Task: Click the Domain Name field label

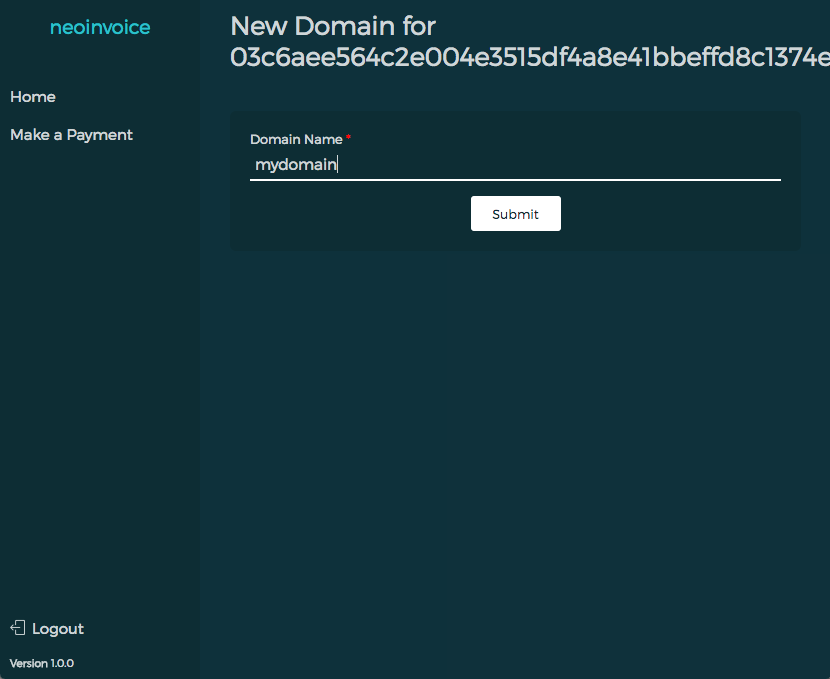Action: [x=296, y=139]
